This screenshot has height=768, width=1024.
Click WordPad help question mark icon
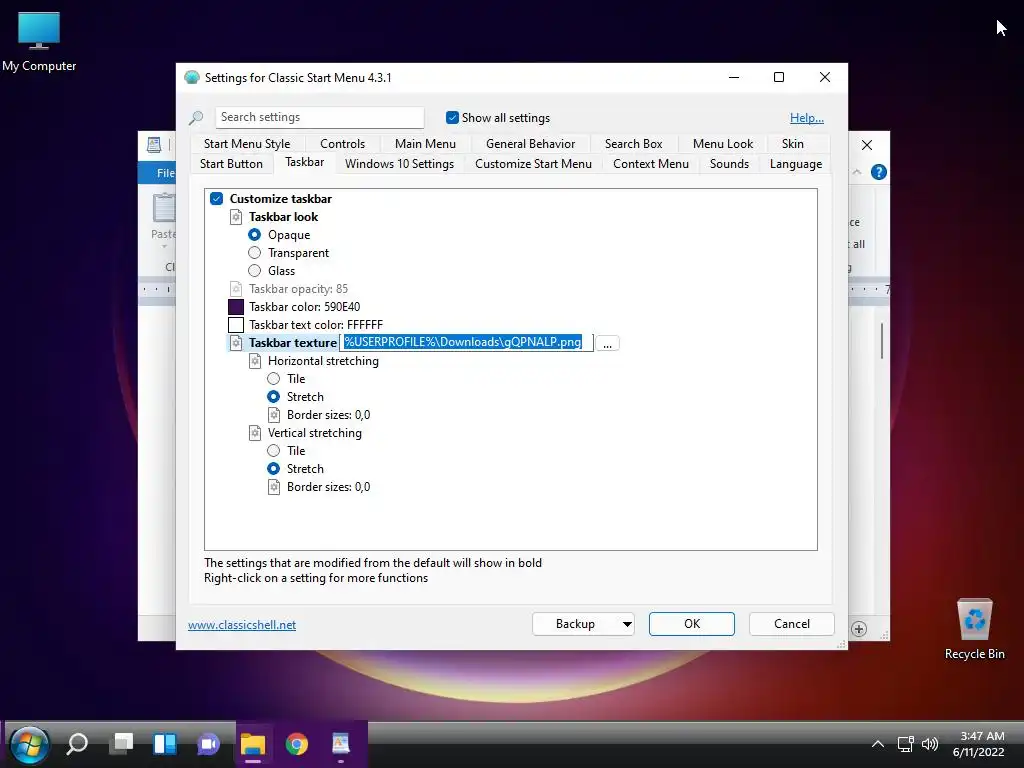[878, 172]
